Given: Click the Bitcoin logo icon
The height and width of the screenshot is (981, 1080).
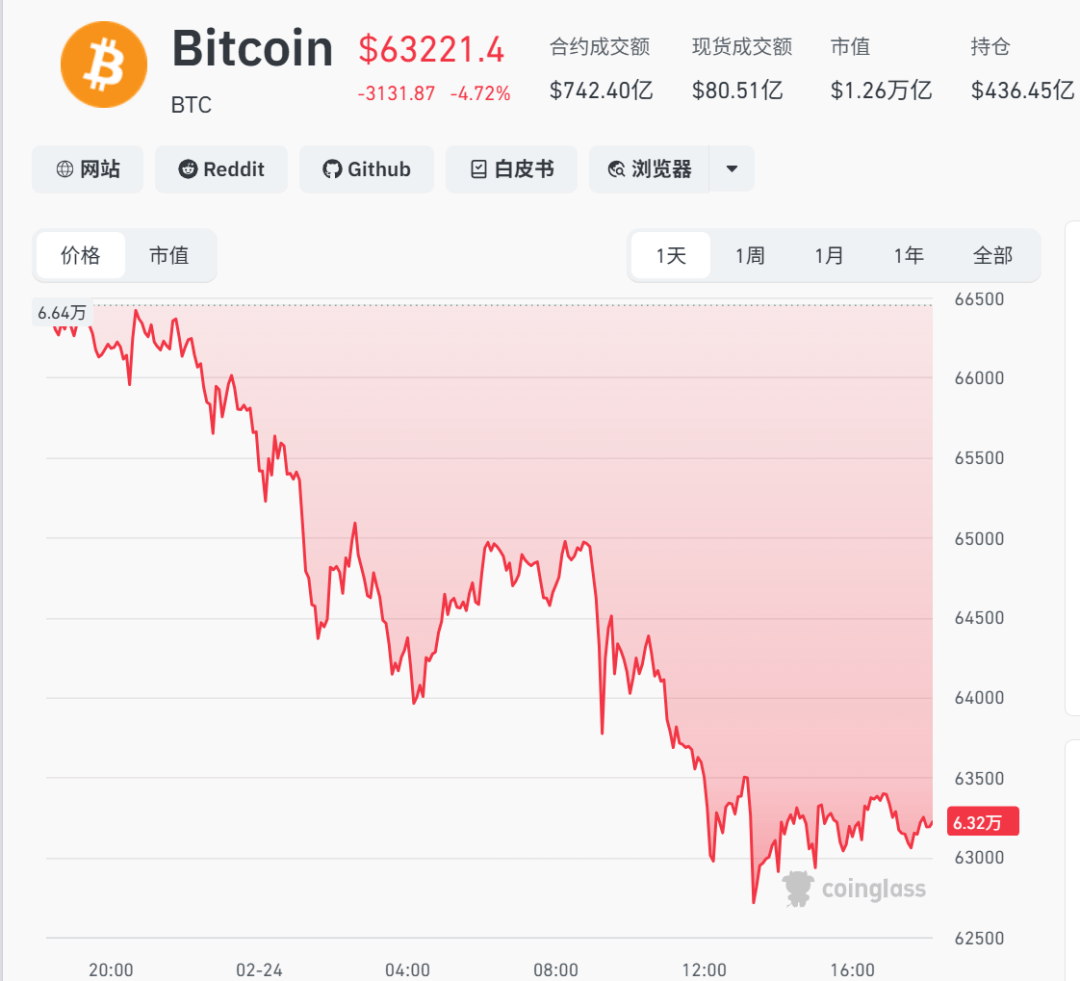Looking at the screenshot, I should pos(104,64).
